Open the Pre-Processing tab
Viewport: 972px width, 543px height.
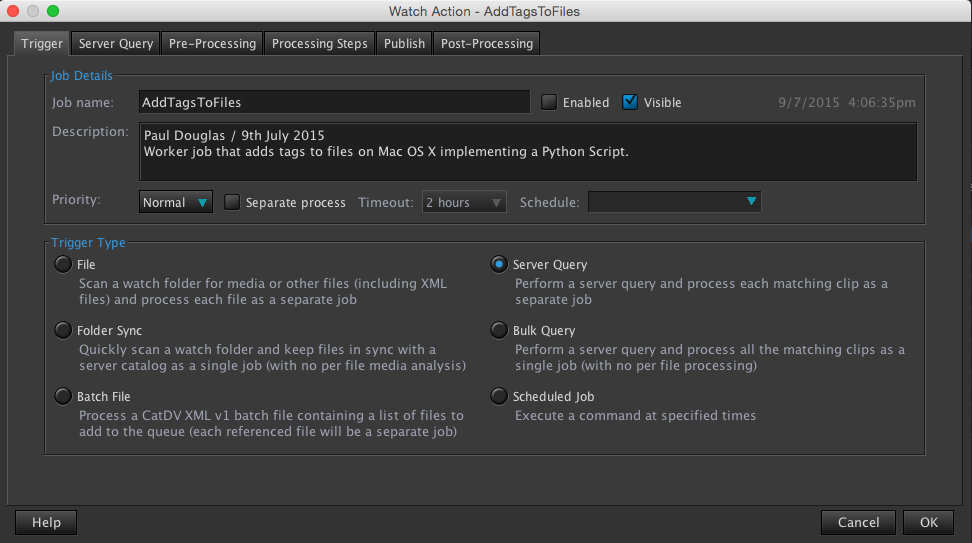coord(212,44)
